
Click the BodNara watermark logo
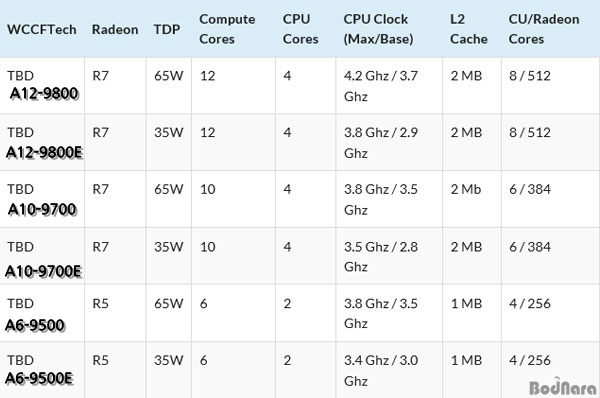[562, 387]
